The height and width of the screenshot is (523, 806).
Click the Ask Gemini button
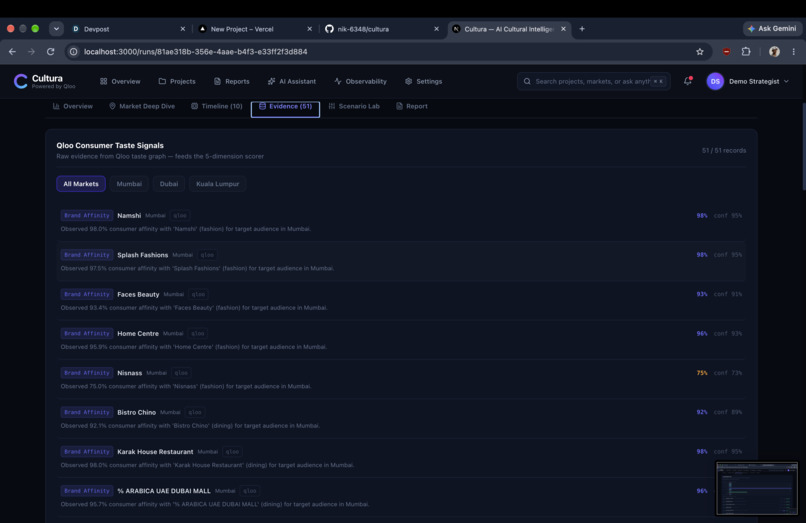coord(772,29)
